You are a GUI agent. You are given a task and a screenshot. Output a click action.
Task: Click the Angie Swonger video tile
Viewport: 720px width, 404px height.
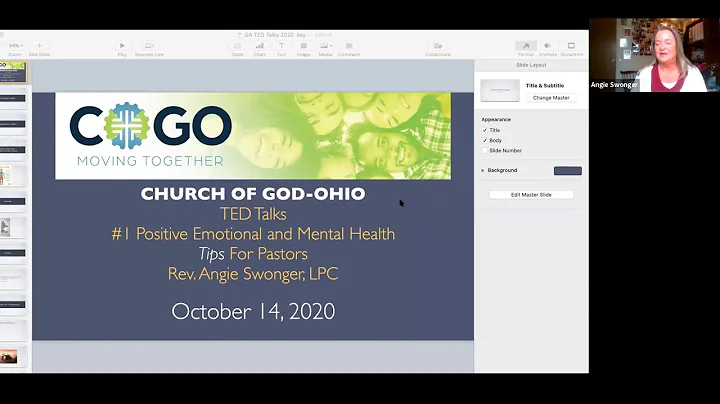pos(654,55)
